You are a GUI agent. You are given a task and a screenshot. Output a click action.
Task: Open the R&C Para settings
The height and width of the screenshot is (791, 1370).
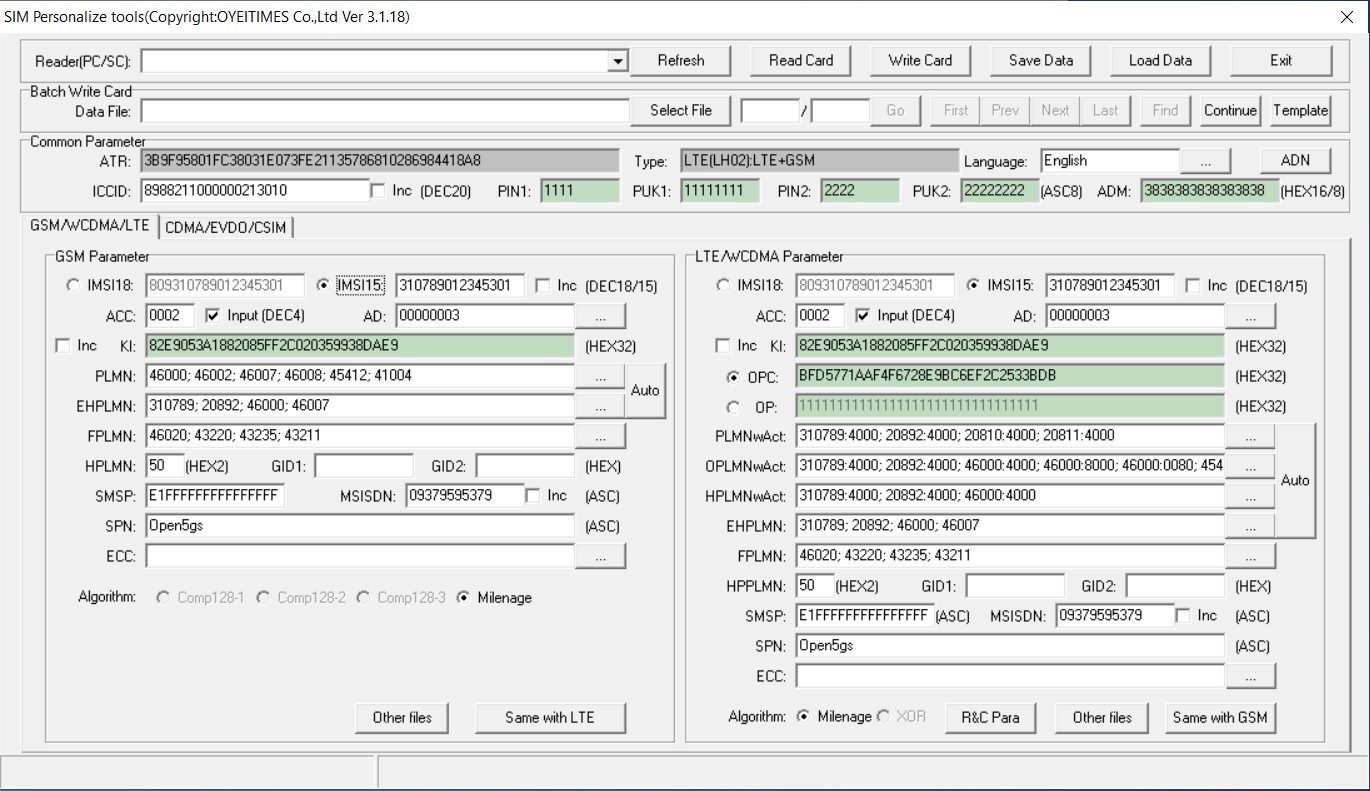point(990,717)
